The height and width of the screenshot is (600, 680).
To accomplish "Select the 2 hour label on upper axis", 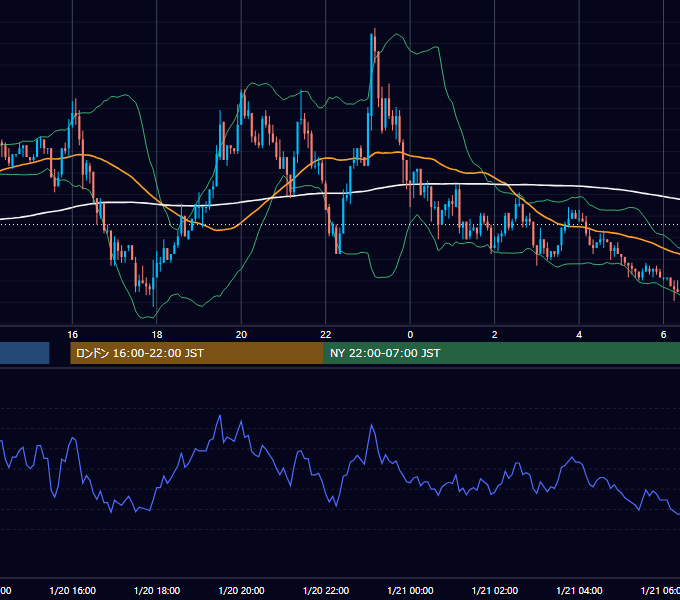I will tap(494, 335).
